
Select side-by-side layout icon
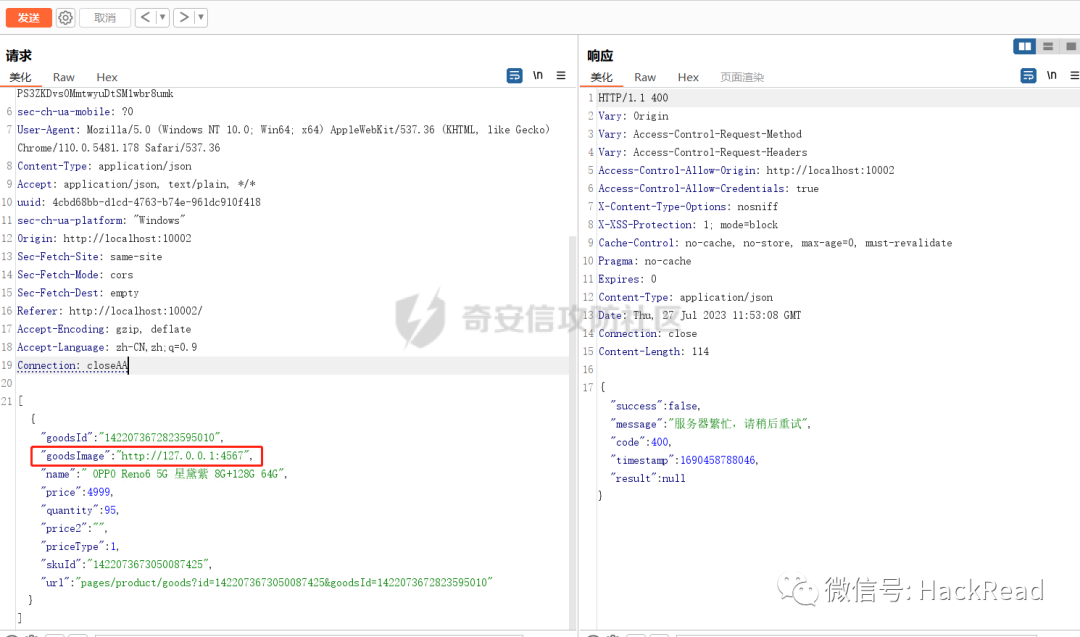click(1025, 46)
